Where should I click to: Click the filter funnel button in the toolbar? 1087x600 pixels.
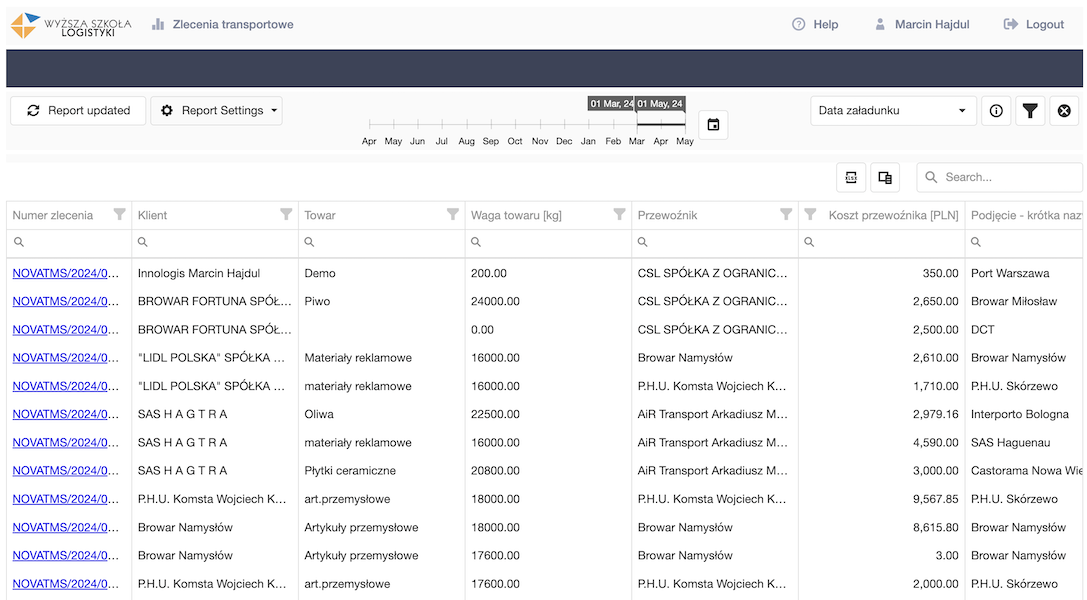[x=1030, y=111]
